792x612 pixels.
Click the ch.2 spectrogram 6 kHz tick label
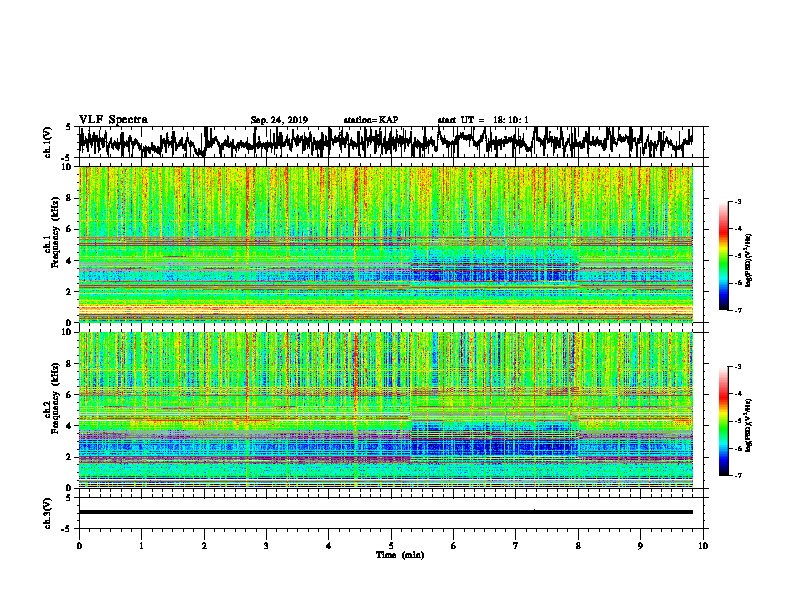click(70, 394)
